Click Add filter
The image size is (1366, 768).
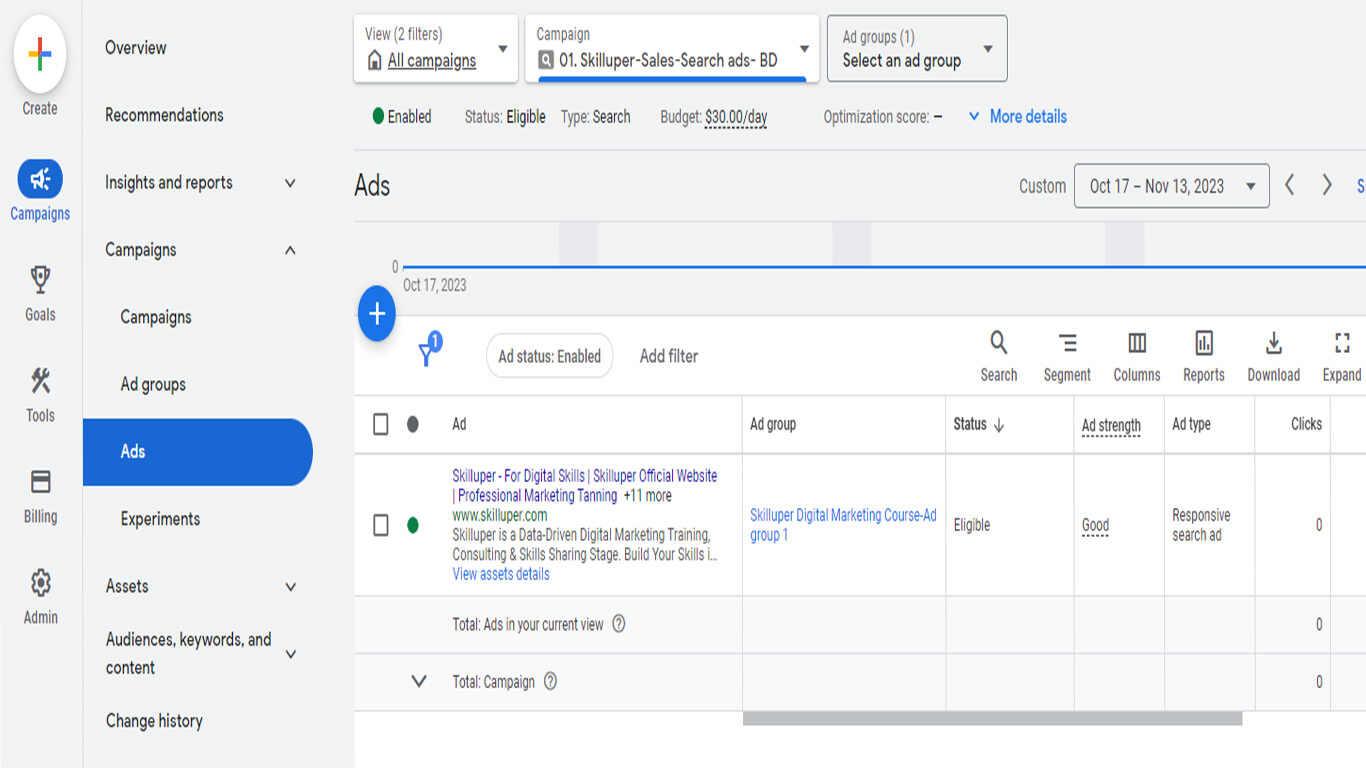pos(669,356)
